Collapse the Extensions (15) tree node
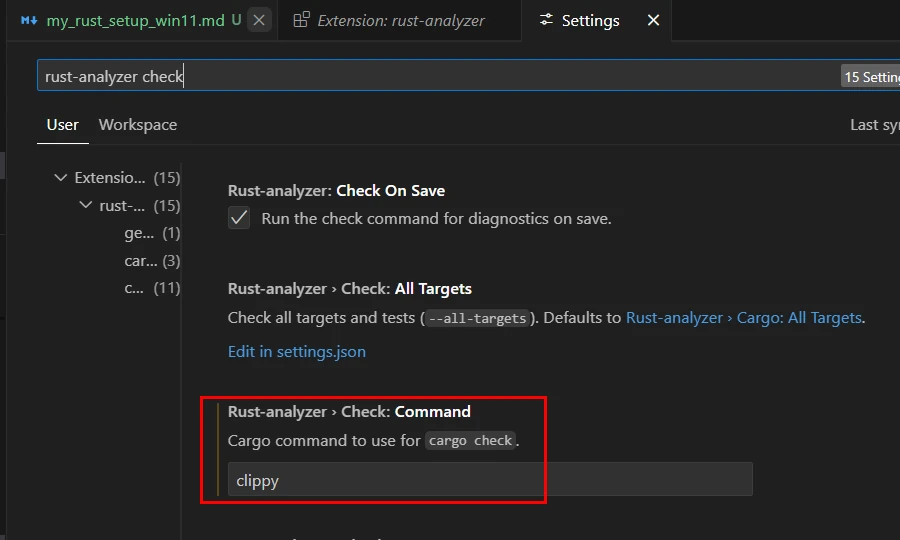 pos(60,178)
